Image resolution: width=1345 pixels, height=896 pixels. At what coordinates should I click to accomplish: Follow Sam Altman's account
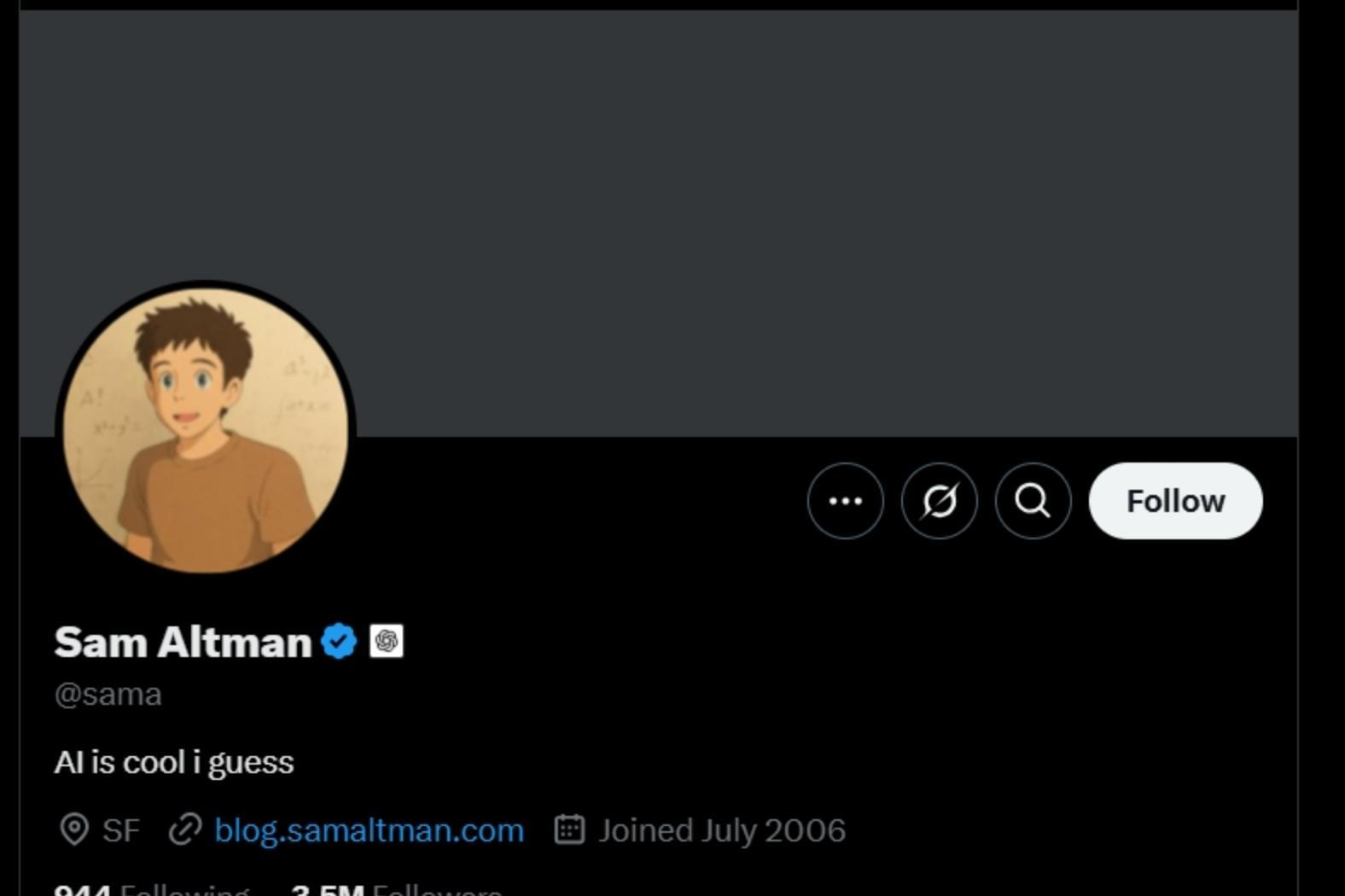(x=1175, y=501)
